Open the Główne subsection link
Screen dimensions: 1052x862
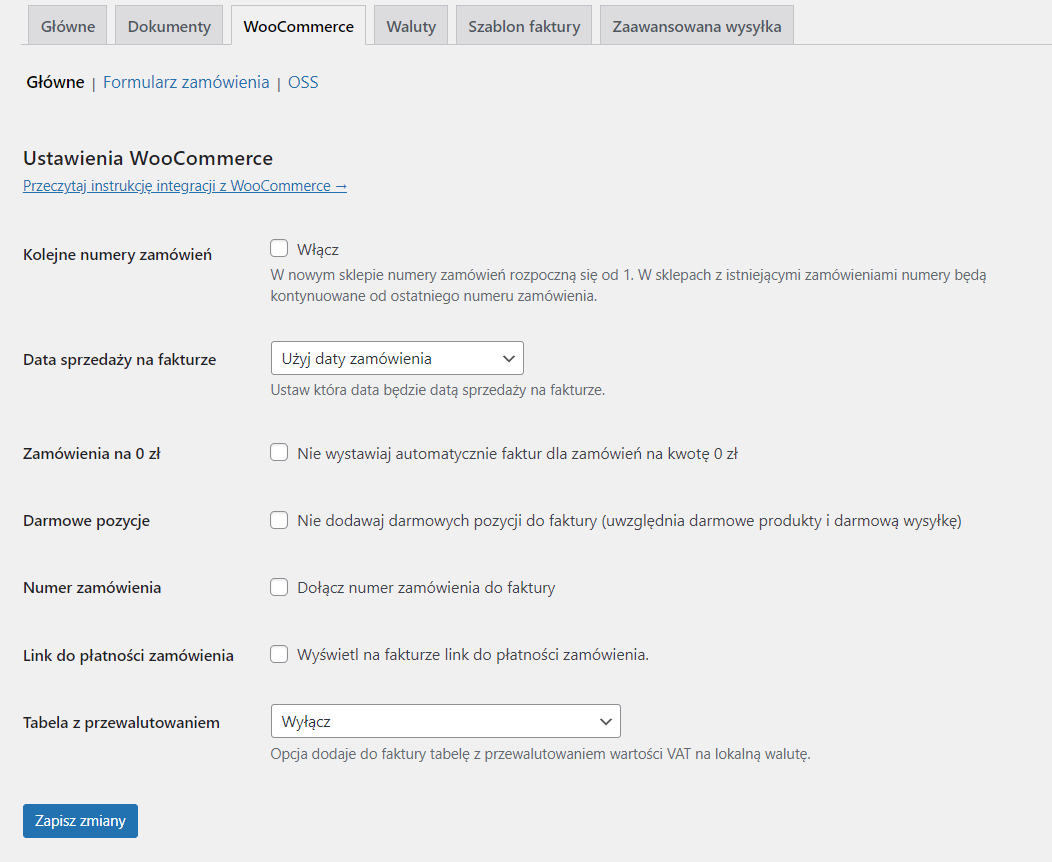tap(55, 82)
